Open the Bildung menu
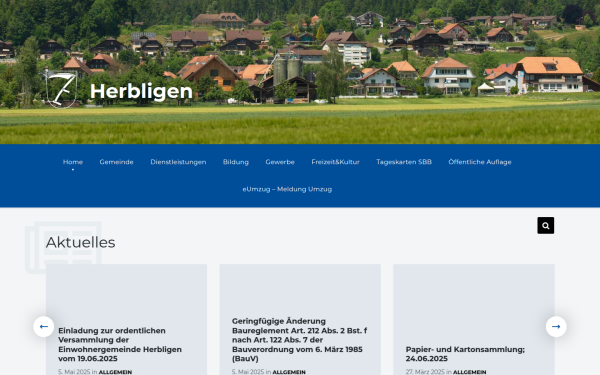This screenshot has width=600, height=375. (236, 162)
